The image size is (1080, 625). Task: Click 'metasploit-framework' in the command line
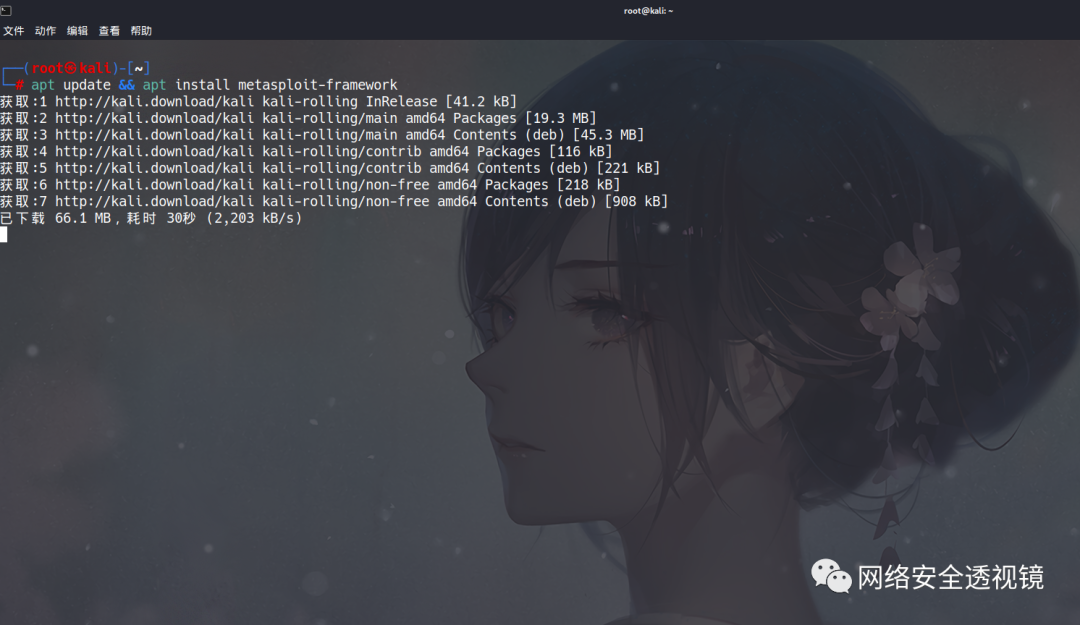point(318,85)
